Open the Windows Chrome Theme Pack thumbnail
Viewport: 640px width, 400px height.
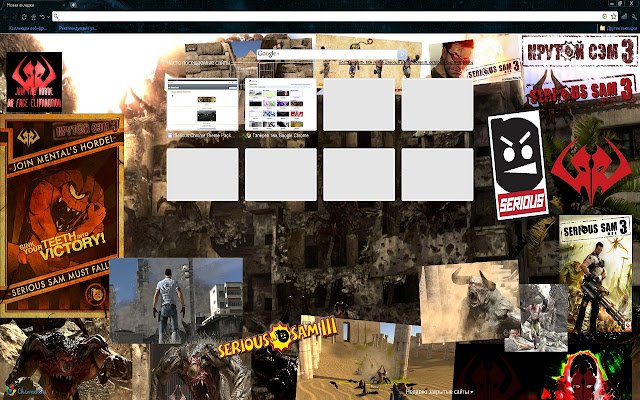202,104
